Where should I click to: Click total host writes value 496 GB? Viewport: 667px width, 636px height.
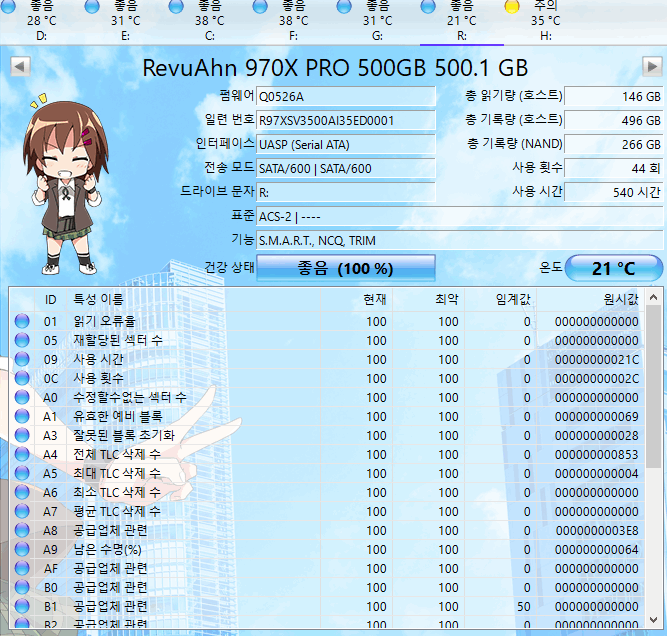(614, 120)
